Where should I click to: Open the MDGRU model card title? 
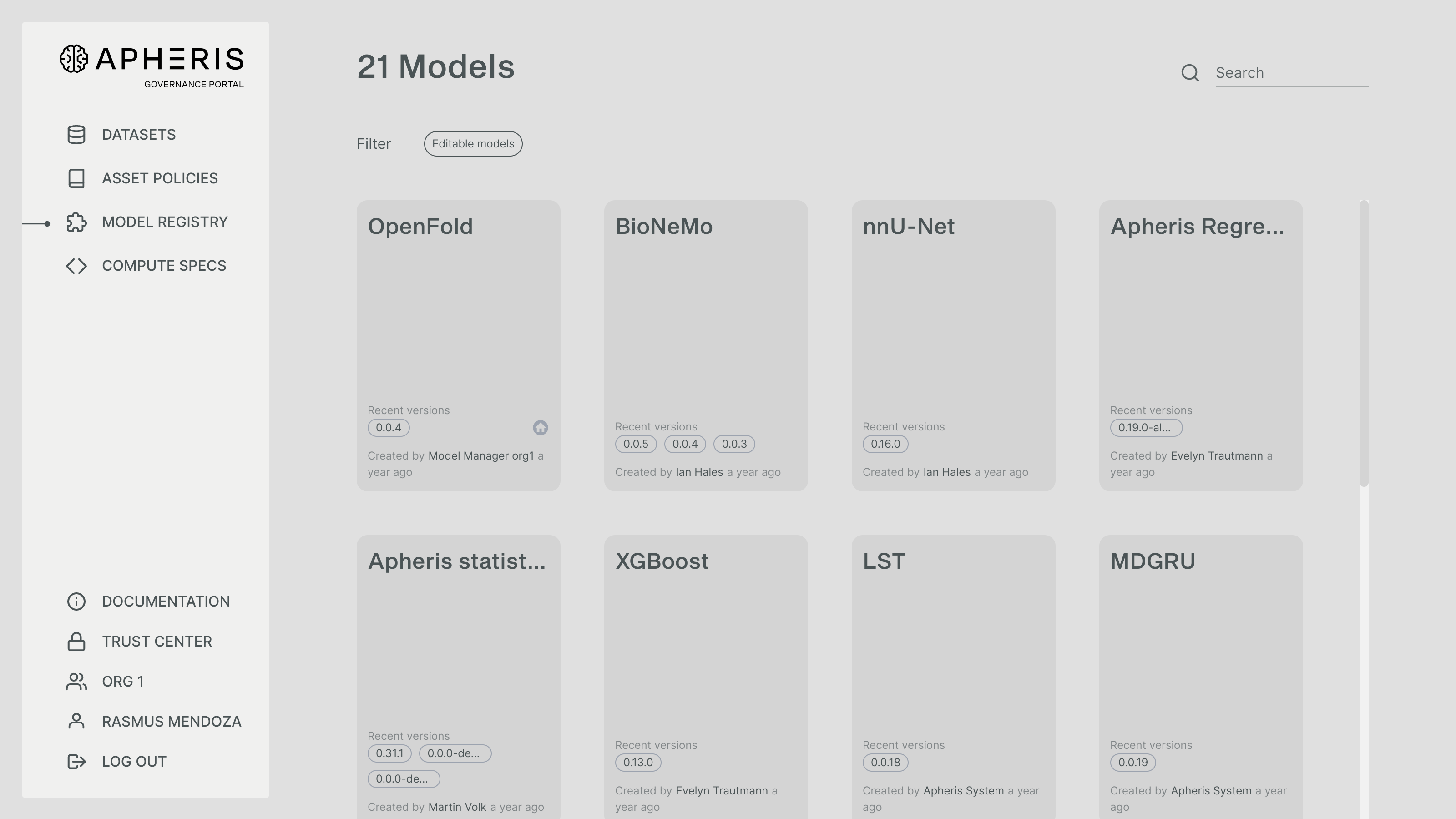[x=1153, y=561]
